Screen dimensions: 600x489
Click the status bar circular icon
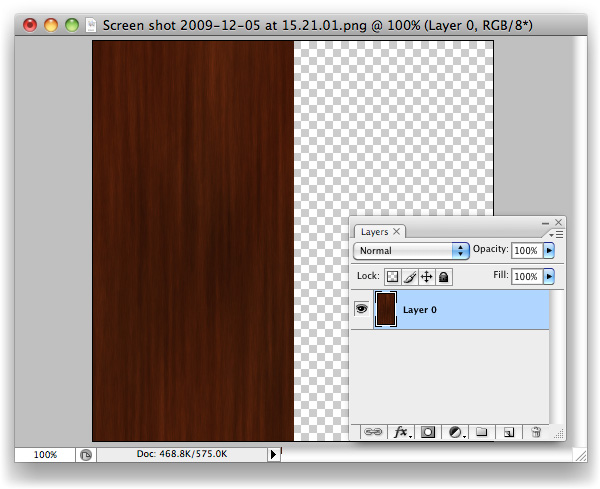(x=86, y=454)
